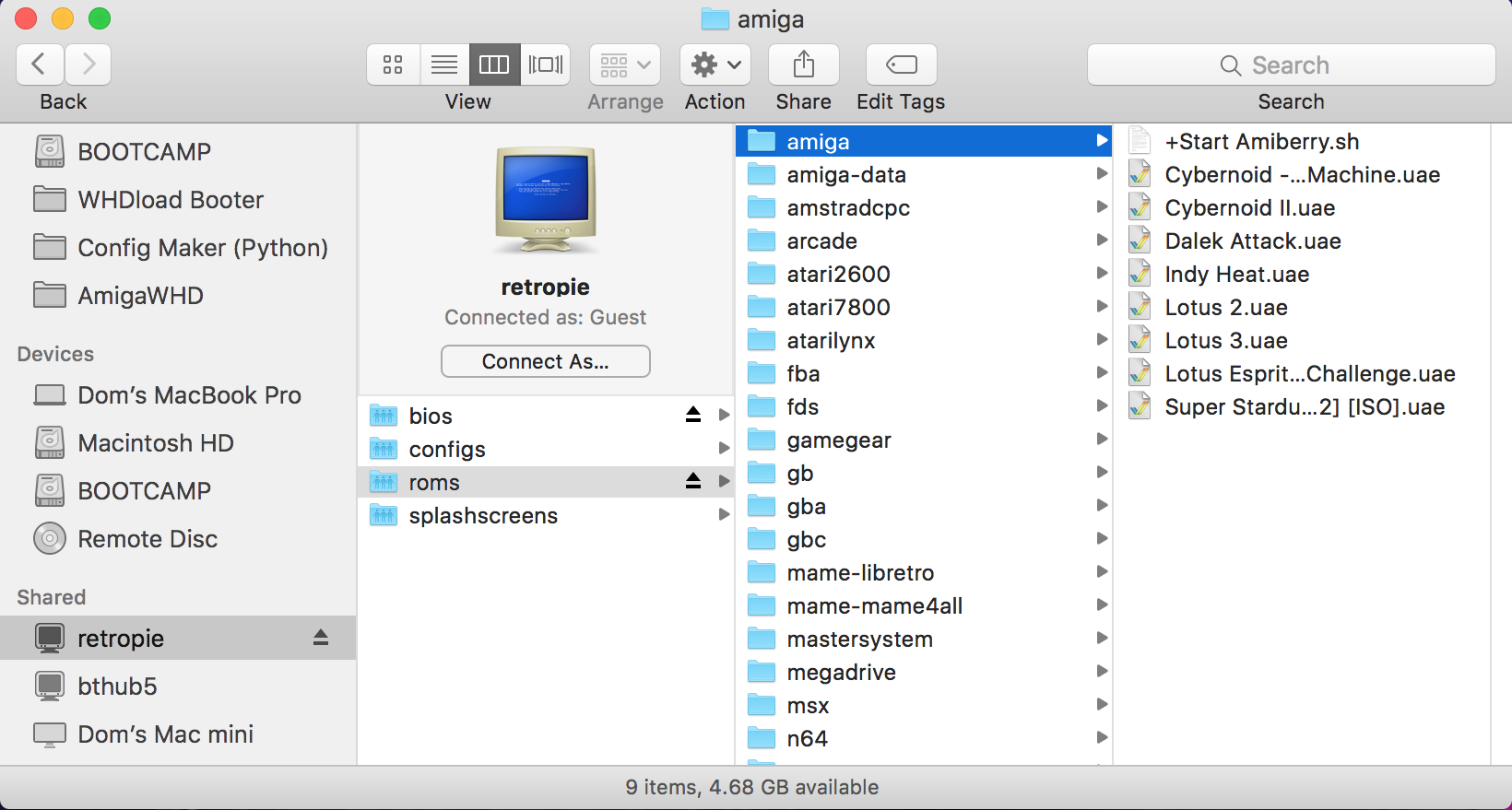
Task: Expand the mastersystem folder arrow
Action: coord(1102,639)
